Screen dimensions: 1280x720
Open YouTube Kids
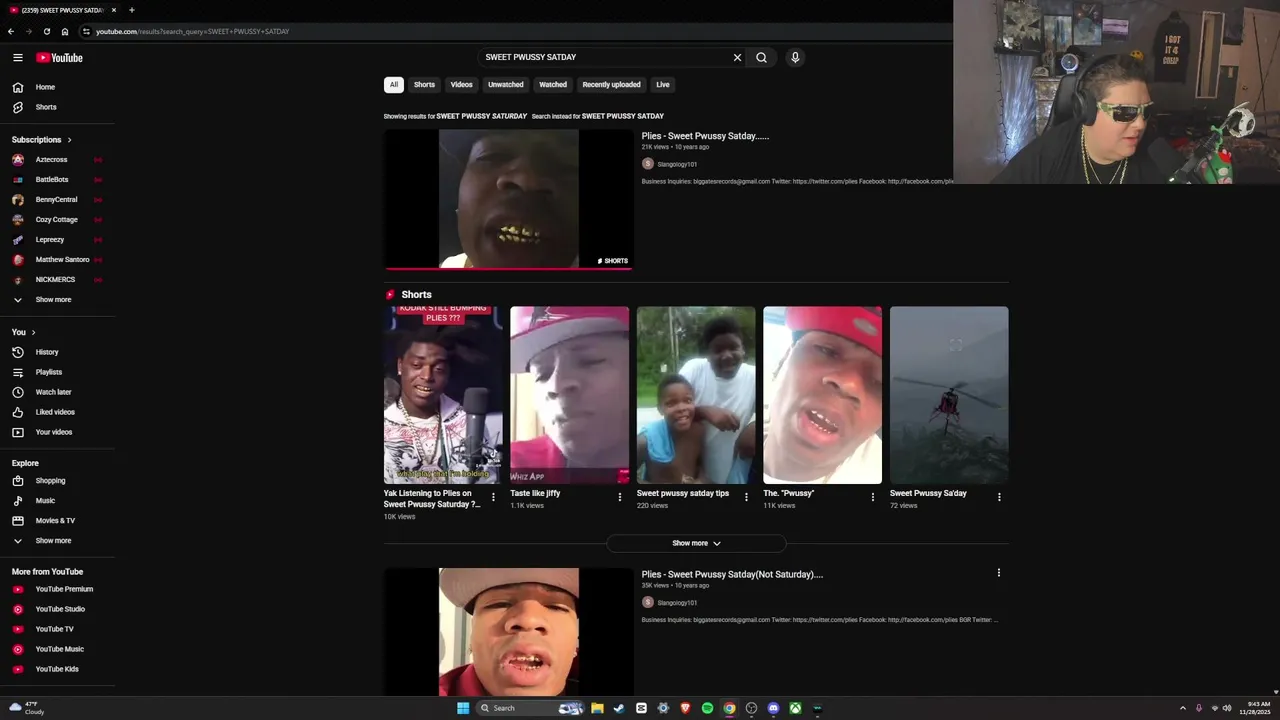(57, 669)
